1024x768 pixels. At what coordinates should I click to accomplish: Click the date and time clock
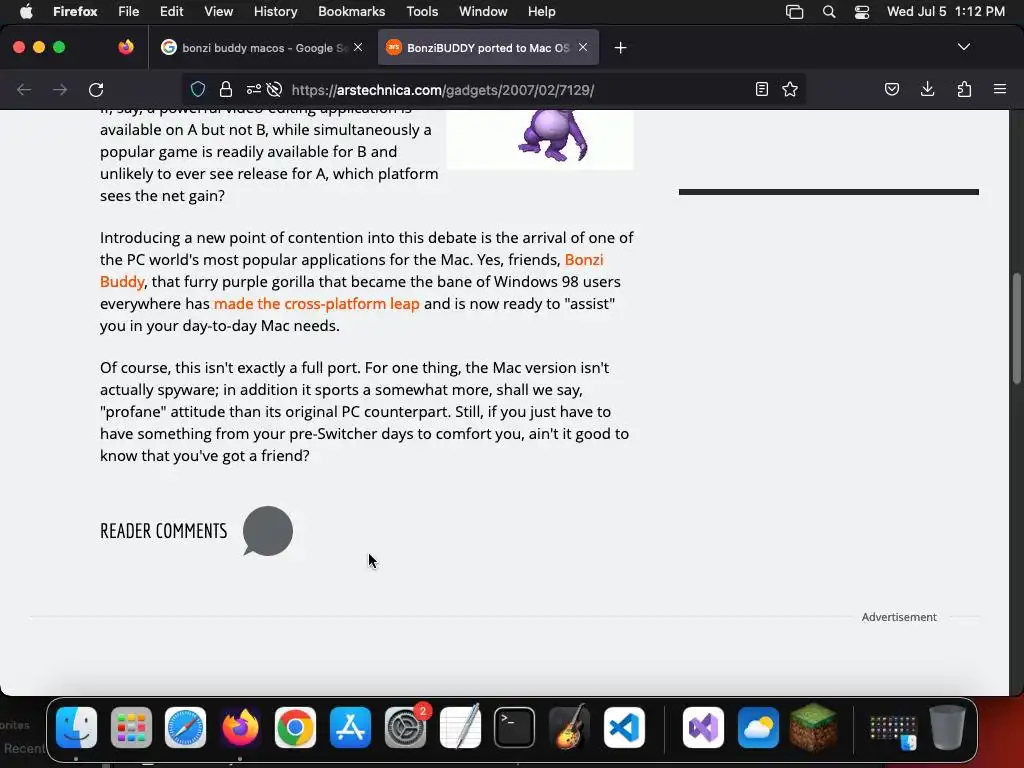point(946,12)
